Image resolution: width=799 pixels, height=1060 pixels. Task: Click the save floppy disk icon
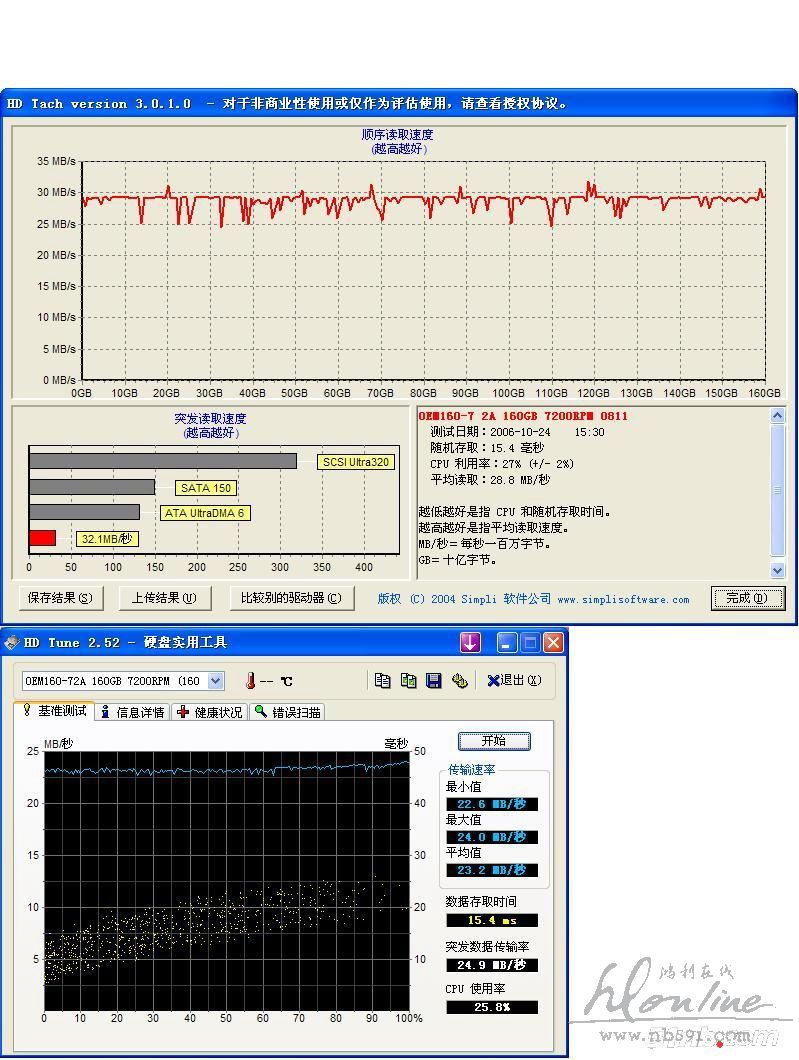[x=434, y=681]
